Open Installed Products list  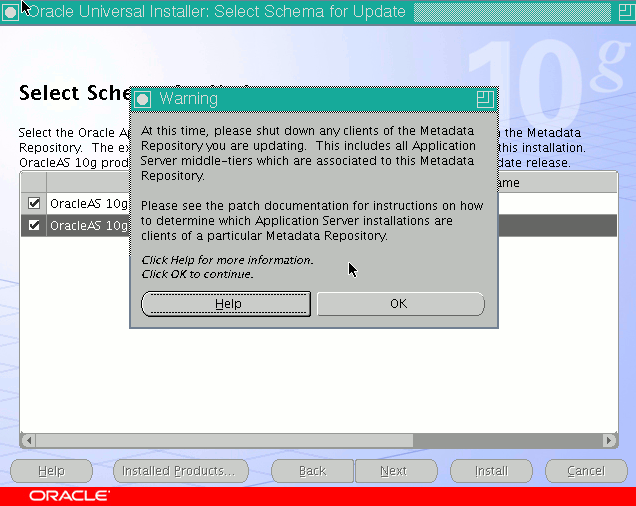181,471
